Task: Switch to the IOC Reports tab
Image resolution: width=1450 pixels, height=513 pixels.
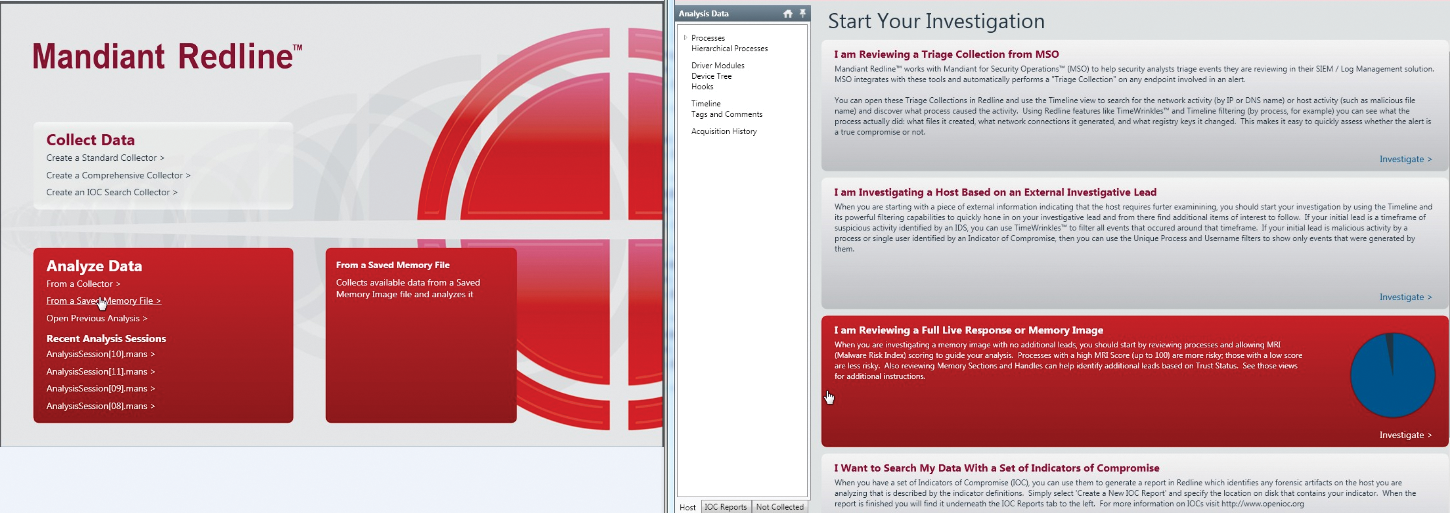Action: (x=725, y=506)
